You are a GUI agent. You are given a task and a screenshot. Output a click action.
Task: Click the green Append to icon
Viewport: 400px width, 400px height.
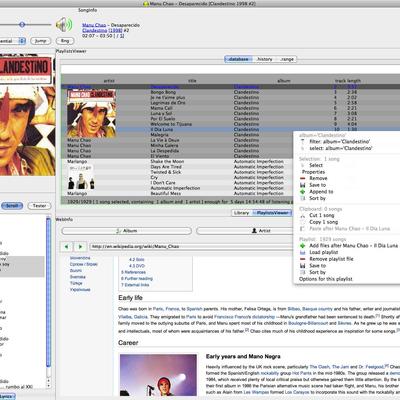tap(303, 192)
